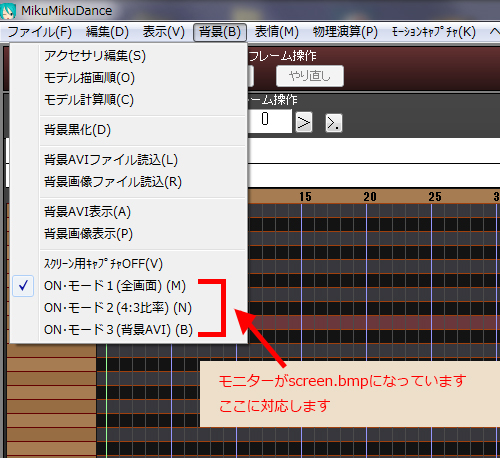Open the 物理演算(P) menu
This screenshot has height=458, width=500.
345,32
